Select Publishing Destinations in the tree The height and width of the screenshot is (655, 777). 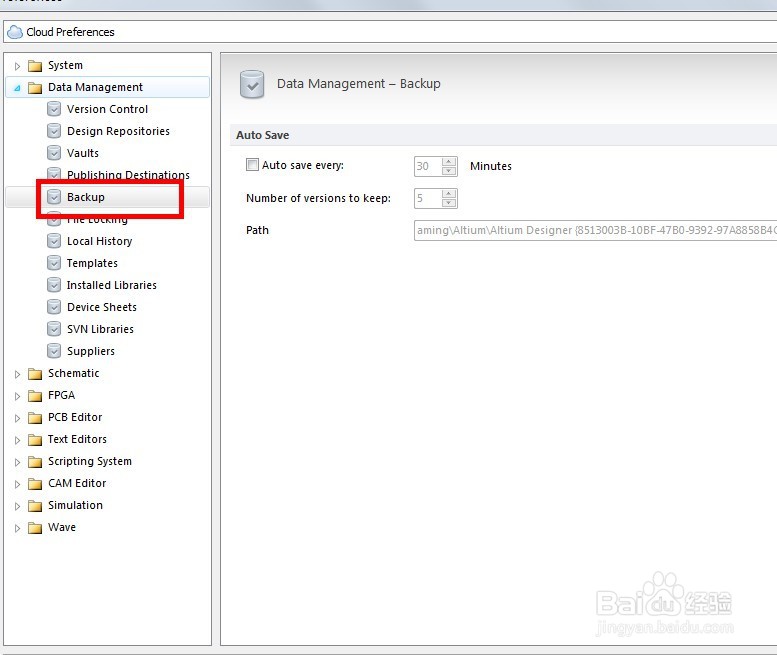(128, 174)
